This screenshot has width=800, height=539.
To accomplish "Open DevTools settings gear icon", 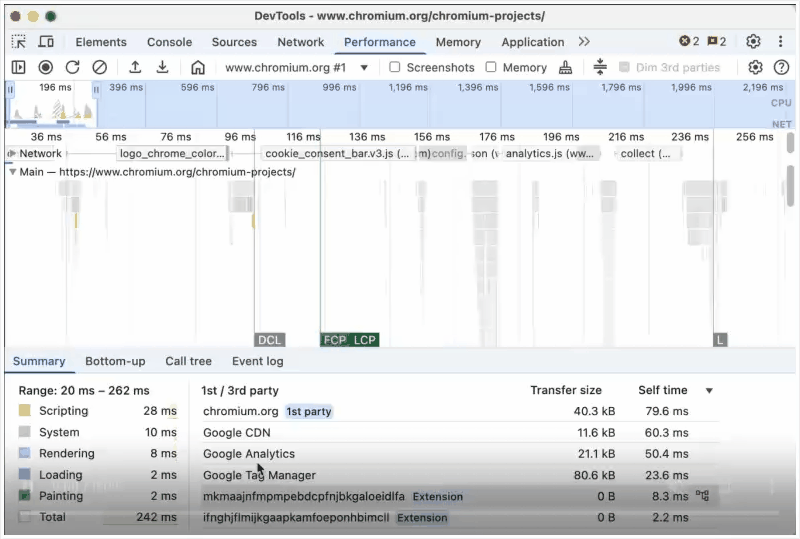I will (753, 41).
